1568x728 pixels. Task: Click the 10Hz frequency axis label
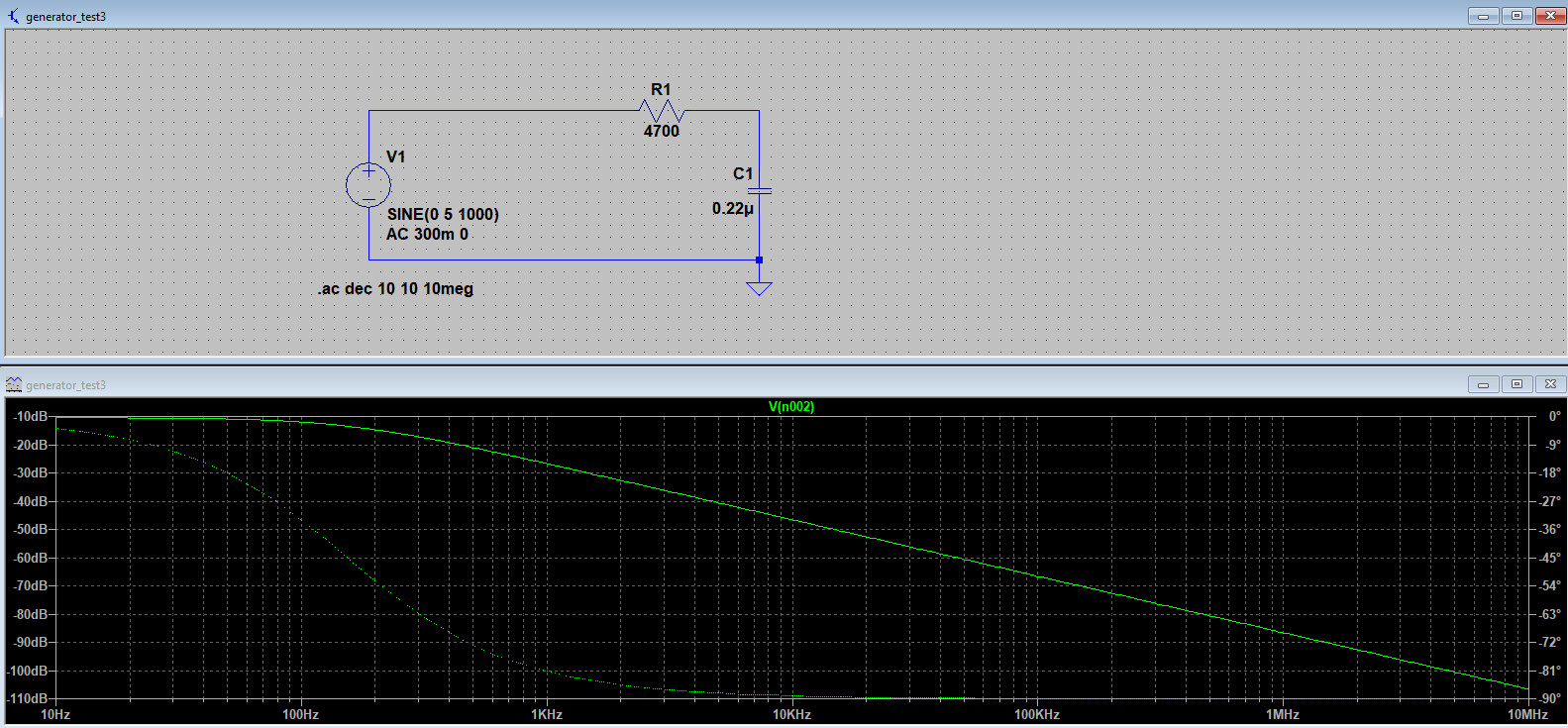(x=55, y=714)
